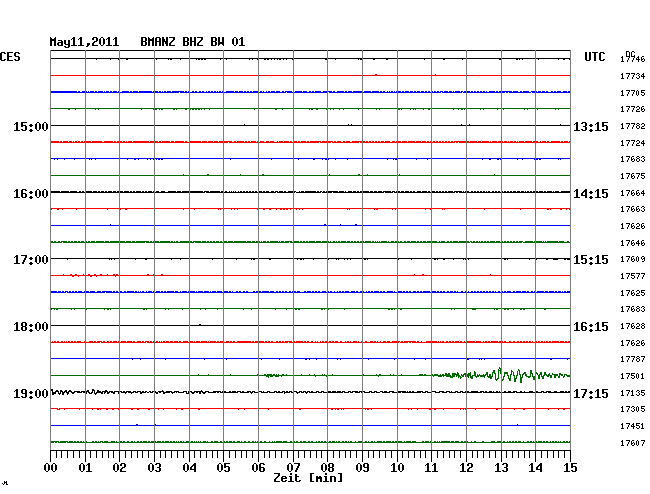This screenshot has height=494, width=650.
Task: Click the offset value 17726
Action: (x=633, y=109)
